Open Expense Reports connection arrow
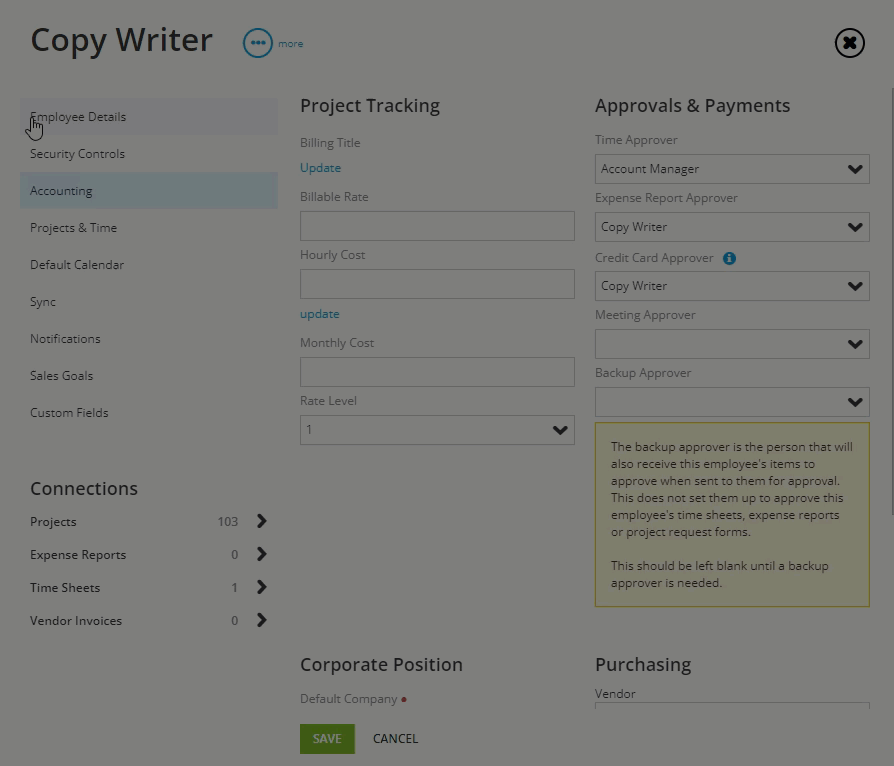 (x=262, y=554)
